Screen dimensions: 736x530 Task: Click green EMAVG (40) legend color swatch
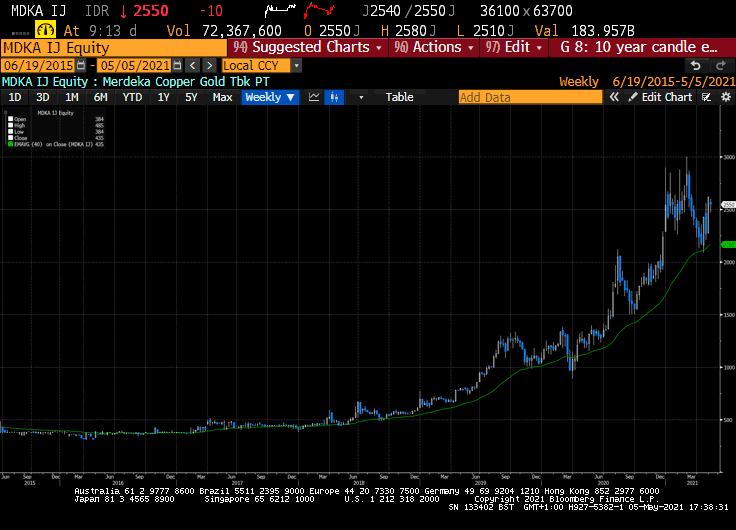(x=10, y=144)
